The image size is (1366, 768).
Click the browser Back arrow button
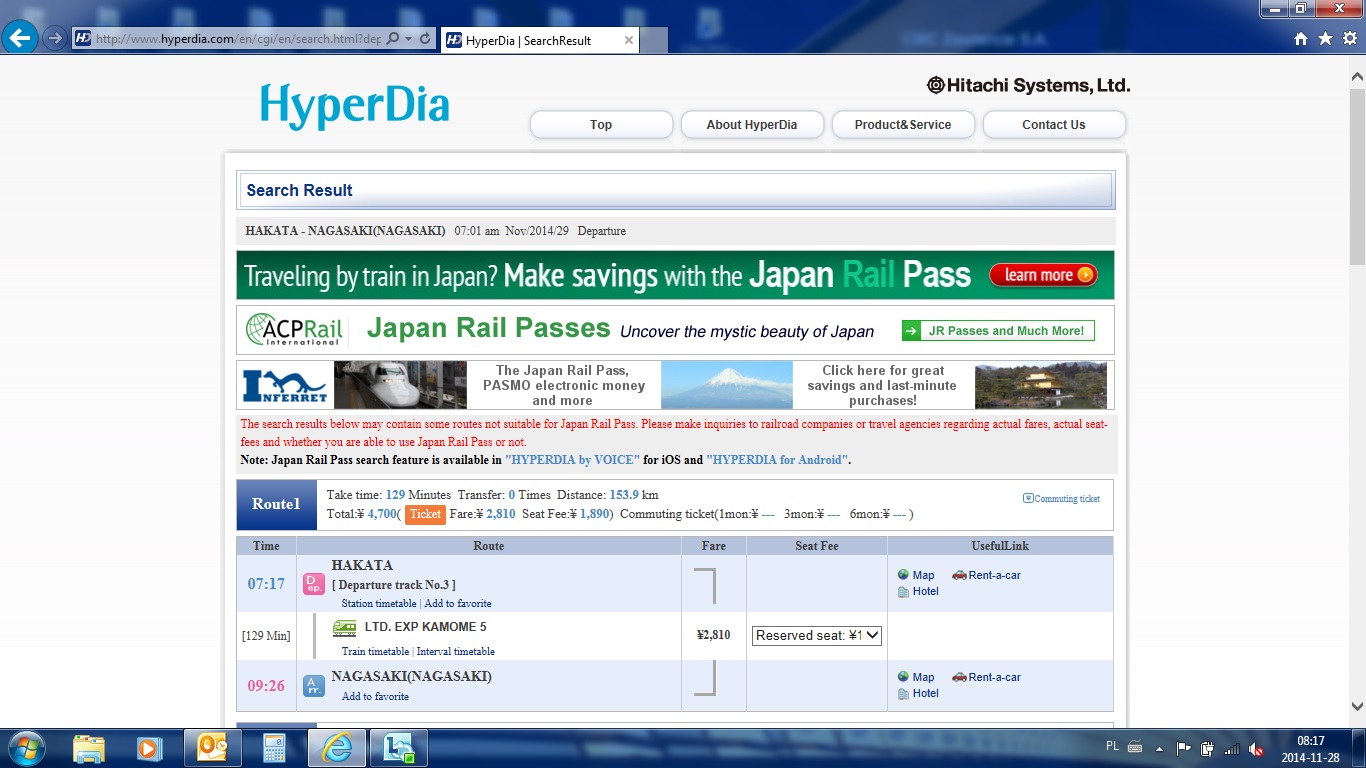(x=21, y=39)
